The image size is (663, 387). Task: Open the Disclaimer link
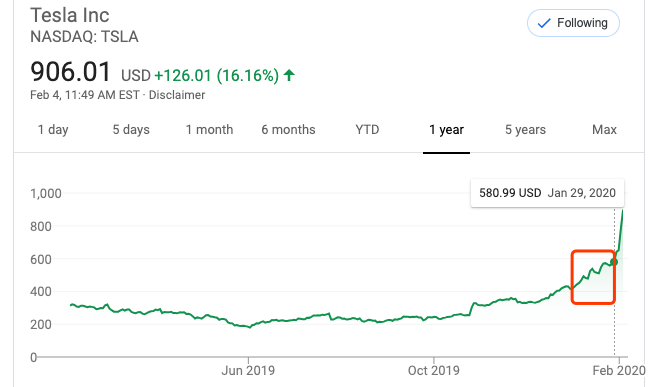[x=177, y=95]
